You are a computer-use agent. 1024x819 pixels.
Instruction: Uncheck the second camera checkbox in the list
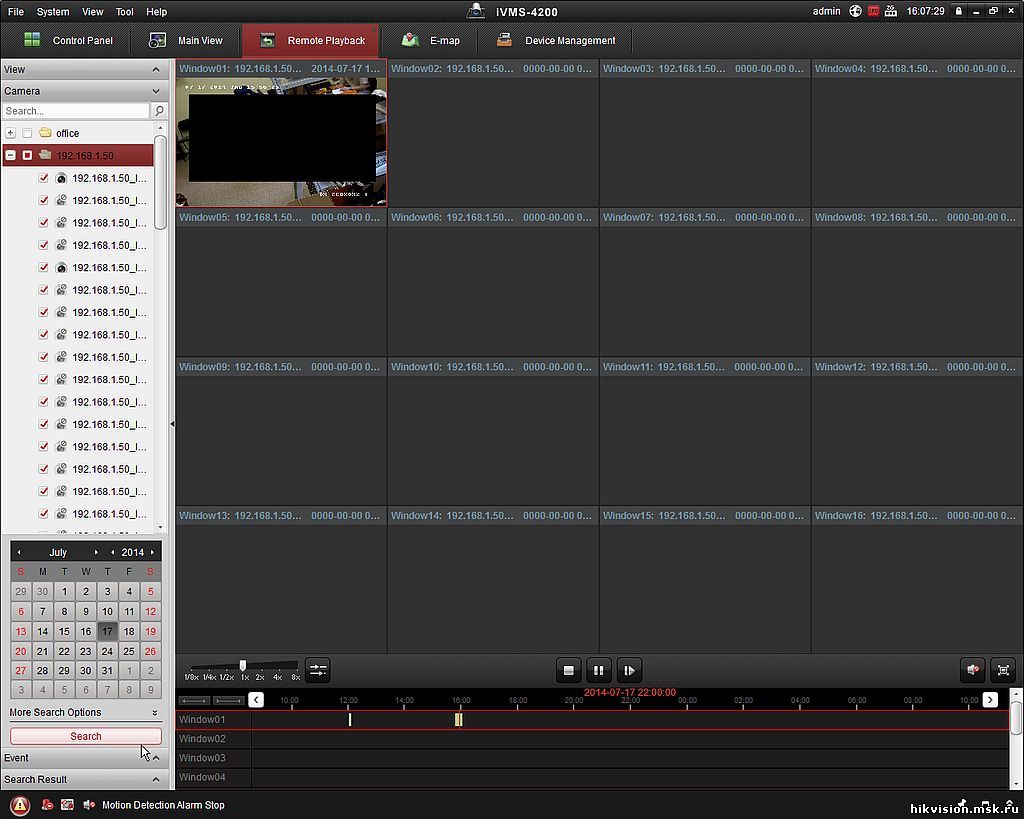click(44, 200)
